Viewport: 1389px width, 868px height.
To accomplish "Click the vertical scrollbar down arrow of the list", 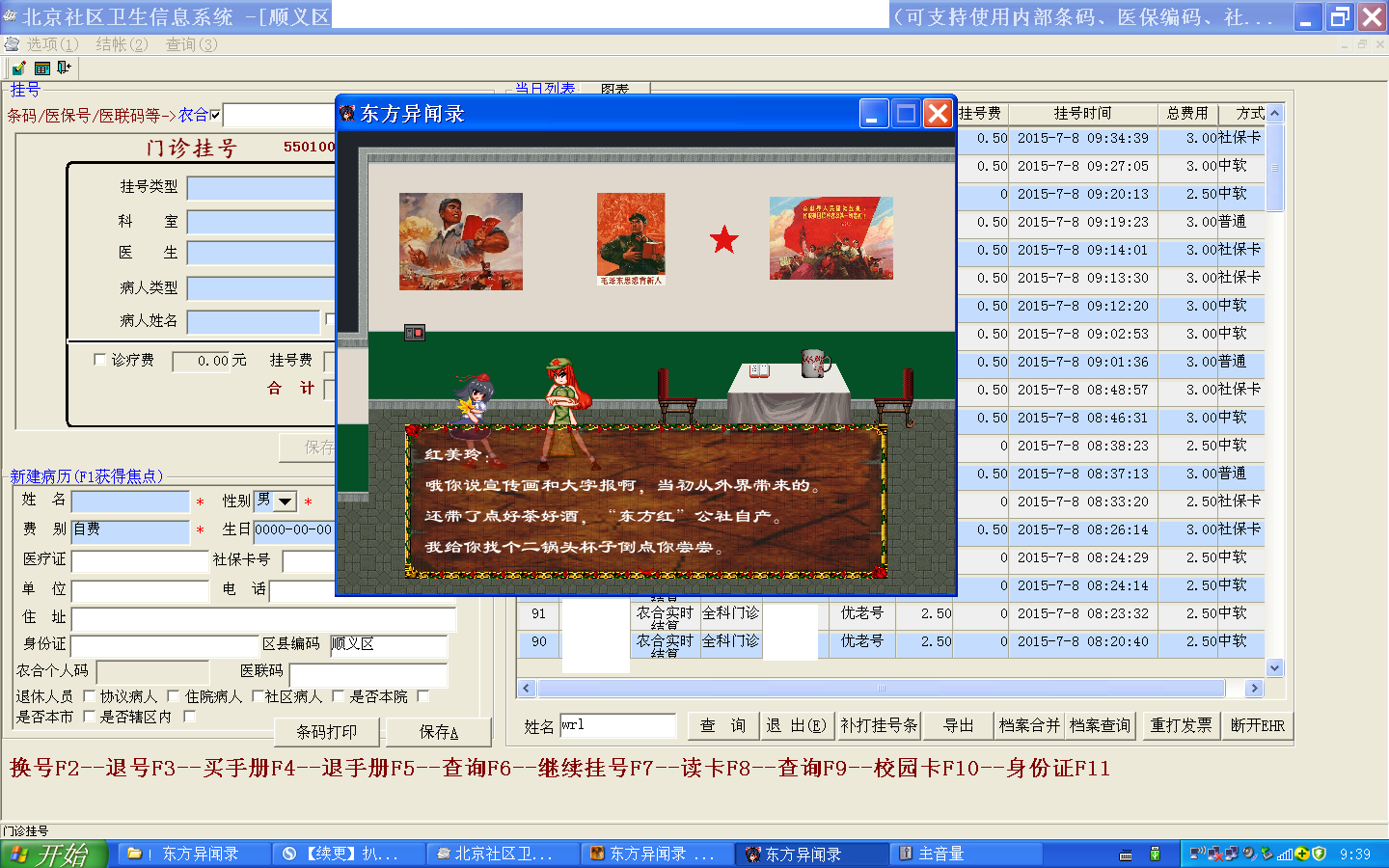I will (1274, 667).
